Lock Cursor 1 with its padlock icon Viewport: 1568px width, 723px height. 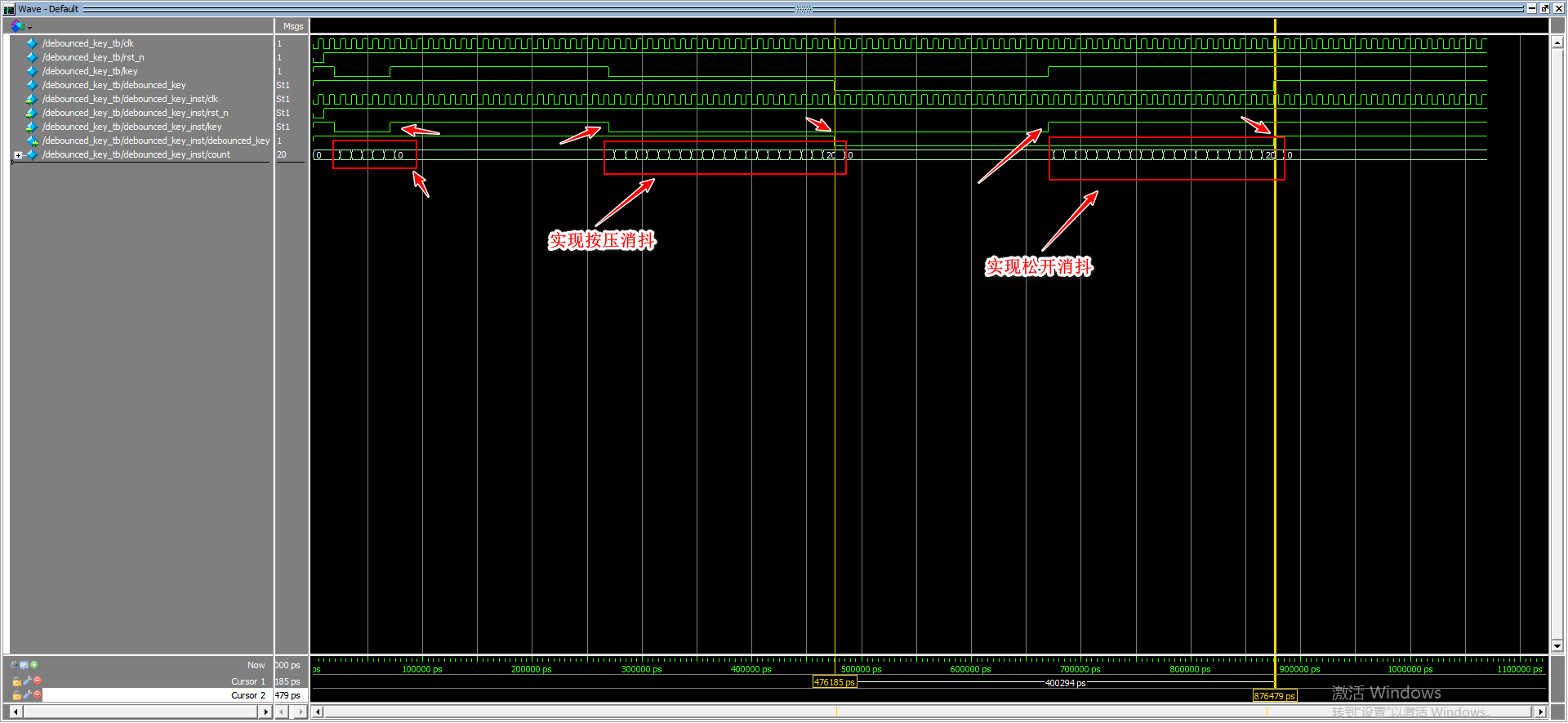[x=16, y=681]
